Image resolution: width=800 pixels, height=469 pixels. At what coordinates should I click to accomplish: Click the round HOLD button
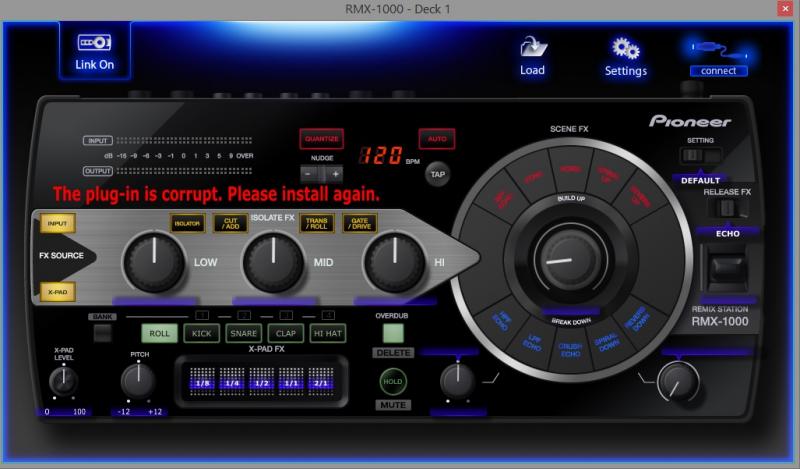point(393,381)
